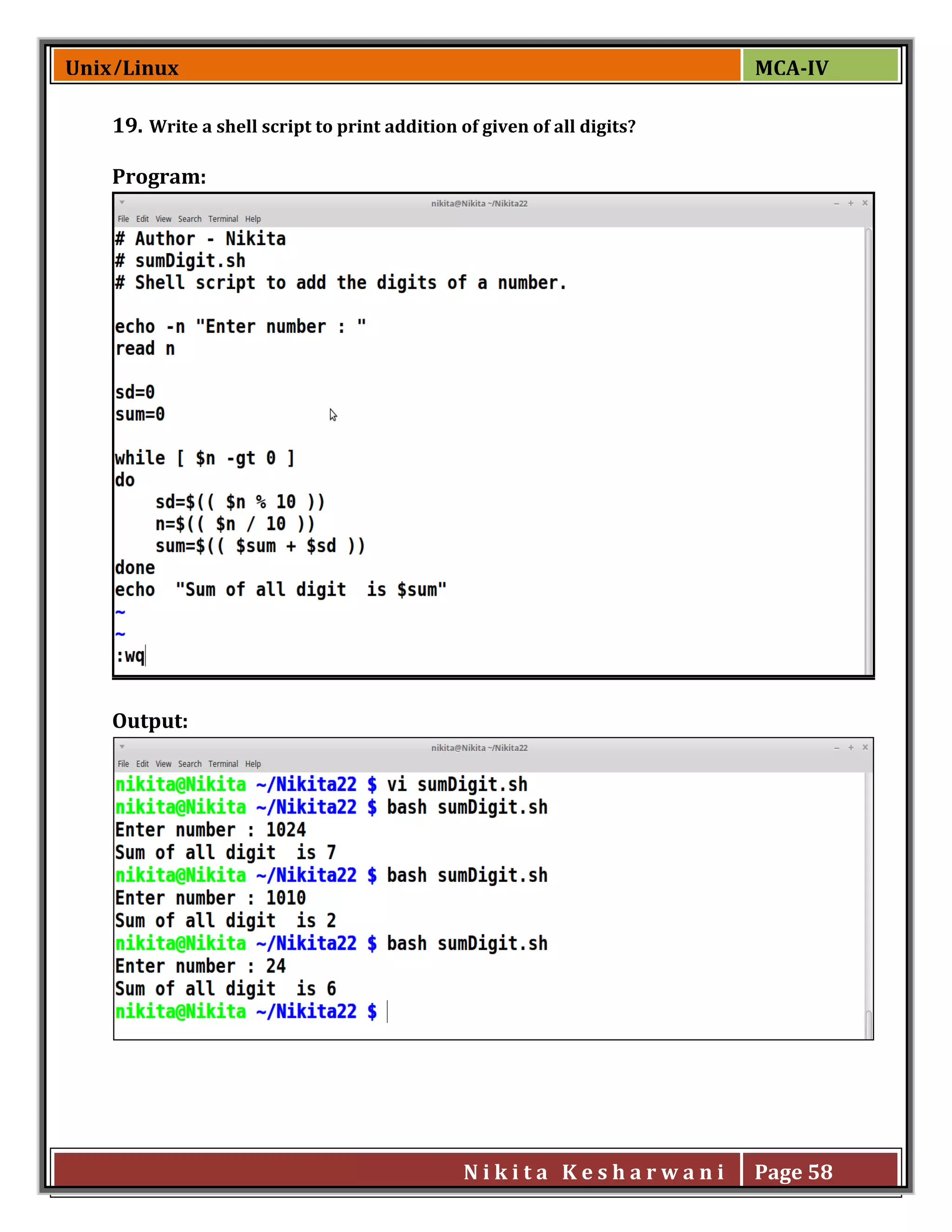Click the 'sd=$(( $n % 10 ))' line
The image size is (952, 1232).
pyautogui.click(x=240, y=502)
